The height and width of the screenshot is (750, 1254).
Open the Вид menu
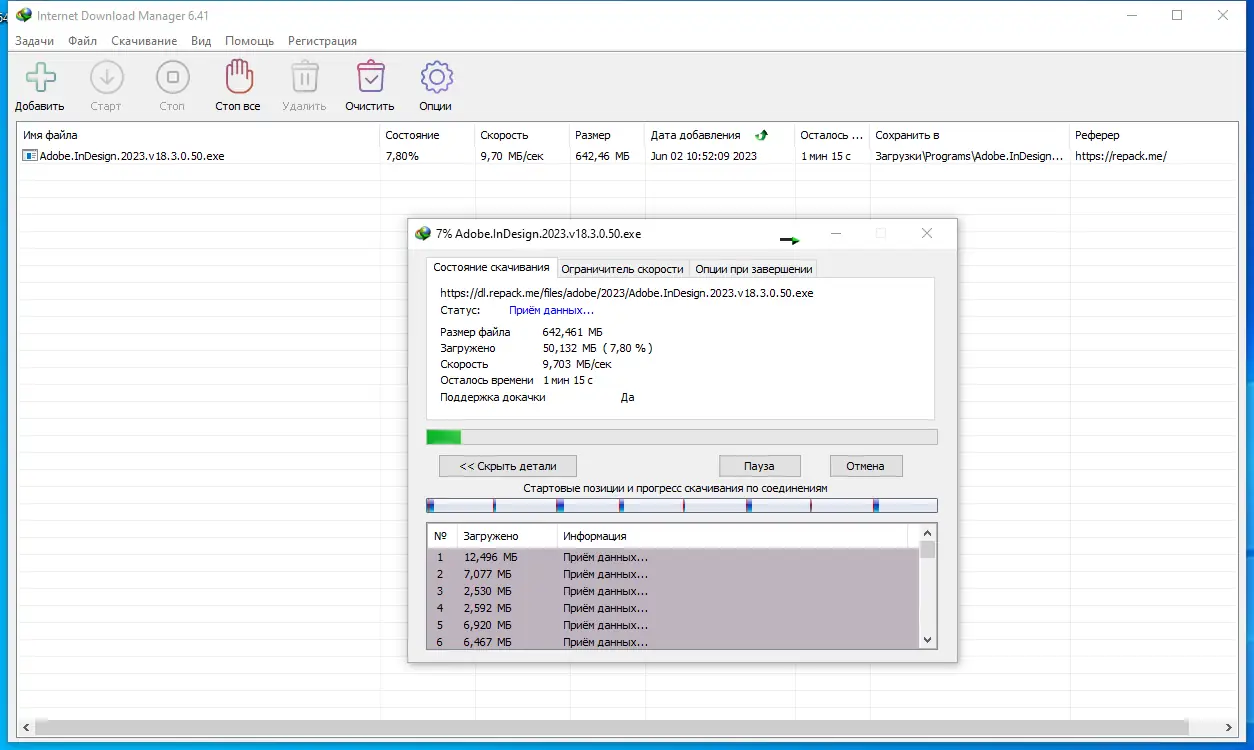point(201,41)
